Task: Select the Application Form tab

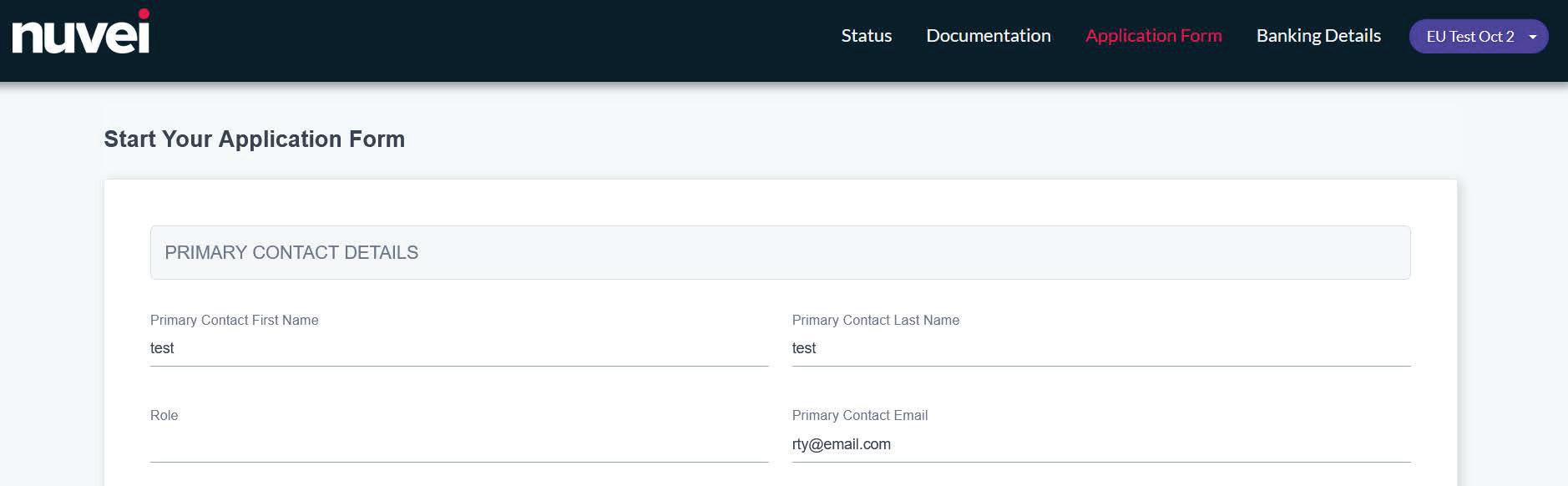Action: coord(1153,36)
